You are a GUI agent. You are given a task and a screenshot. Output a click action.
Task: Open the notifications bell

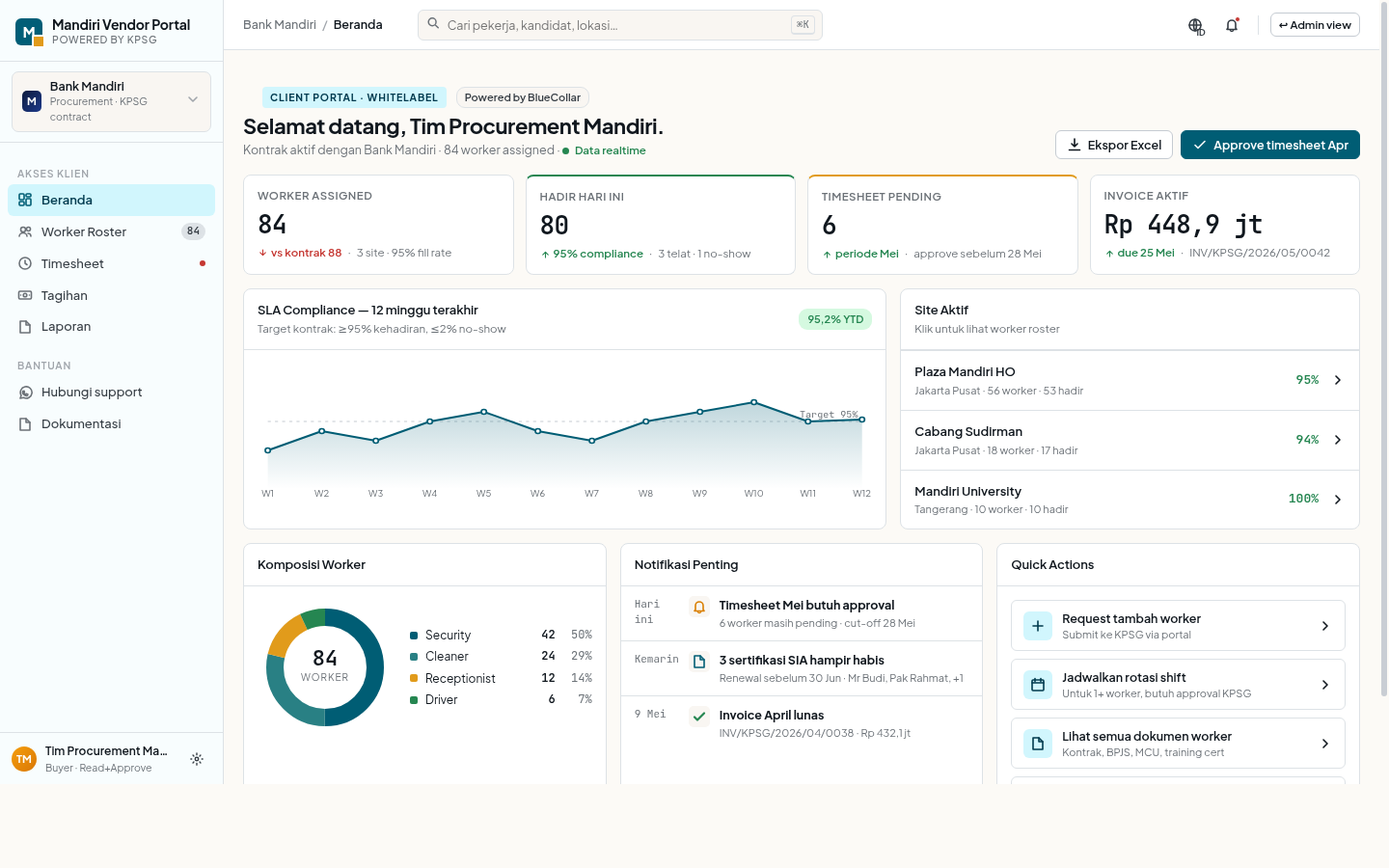coord(1232,26)
